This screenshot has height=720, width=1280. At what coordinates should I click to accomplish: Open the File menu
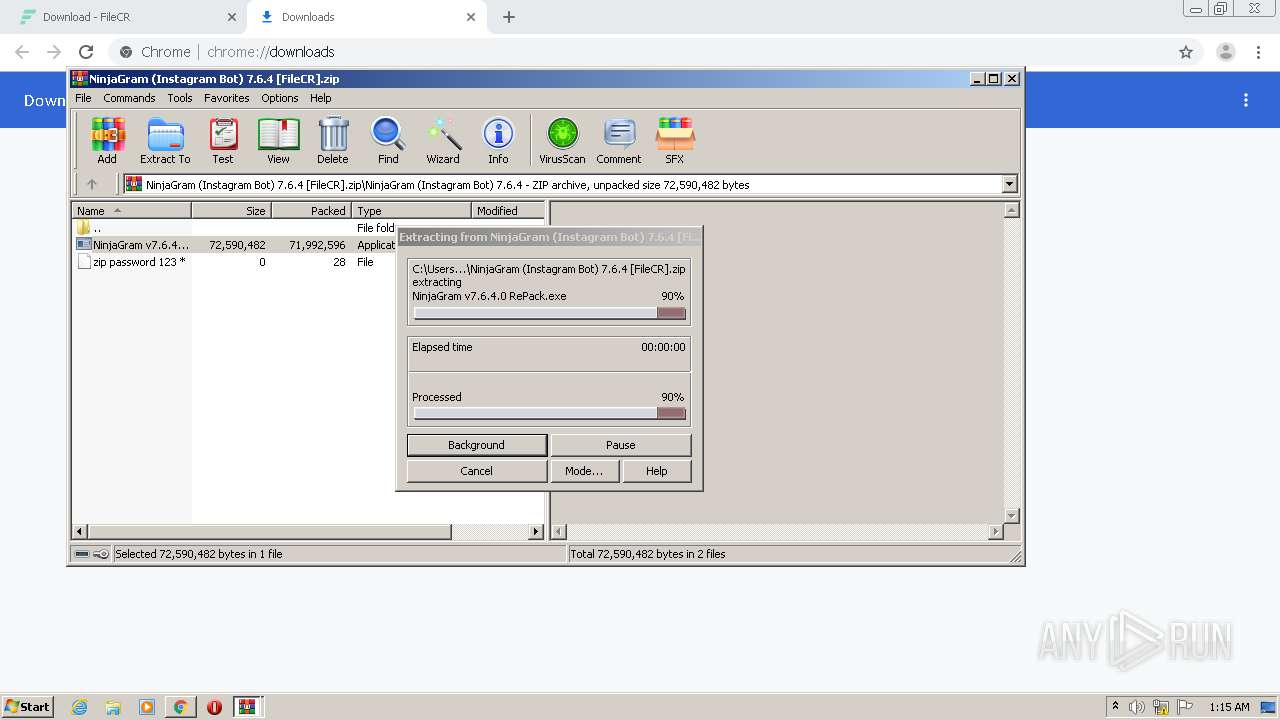[x=83, y=98]
